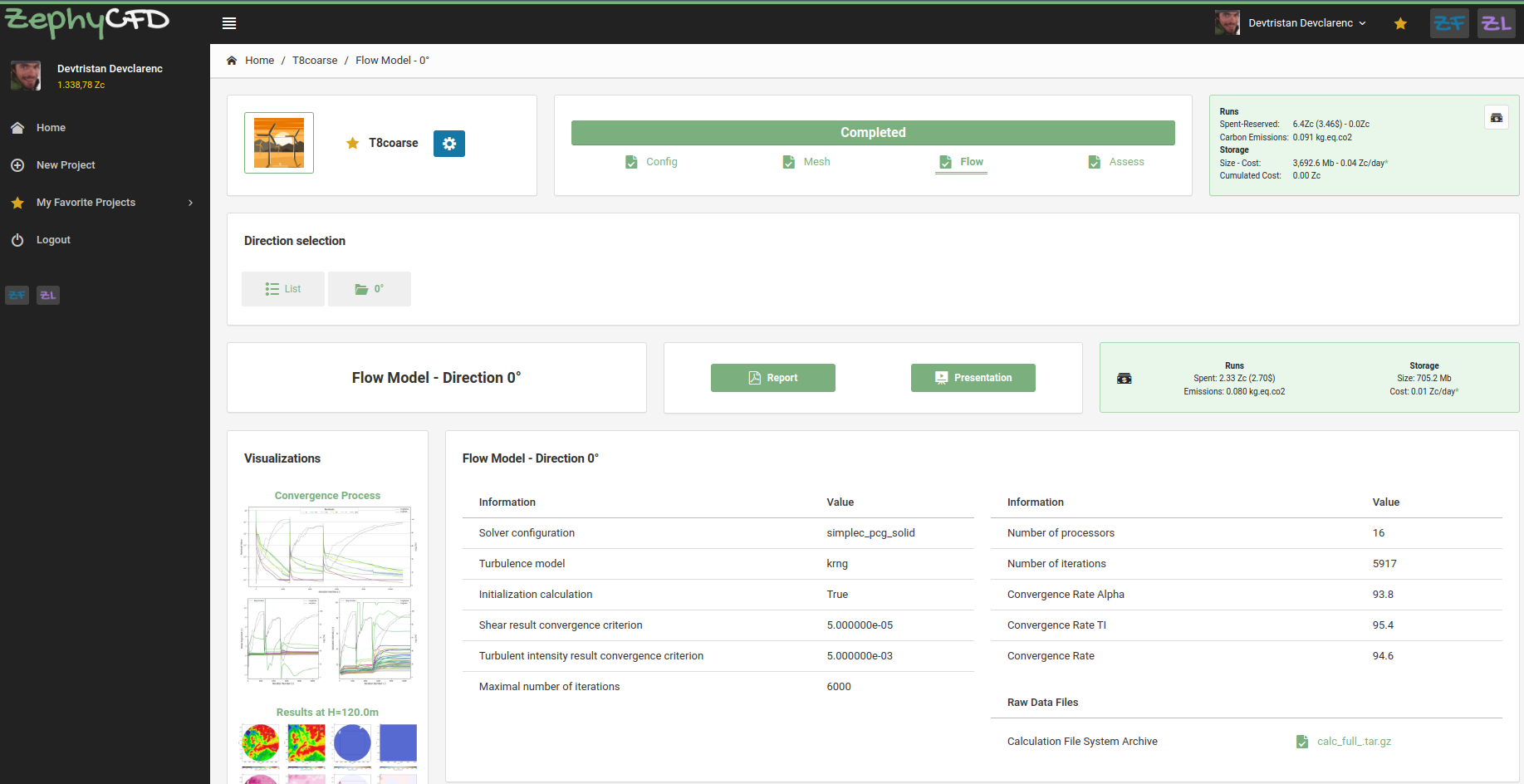1524x784 pixels.
Task: Click the New Project plus icon
Action: click(17, 165)
